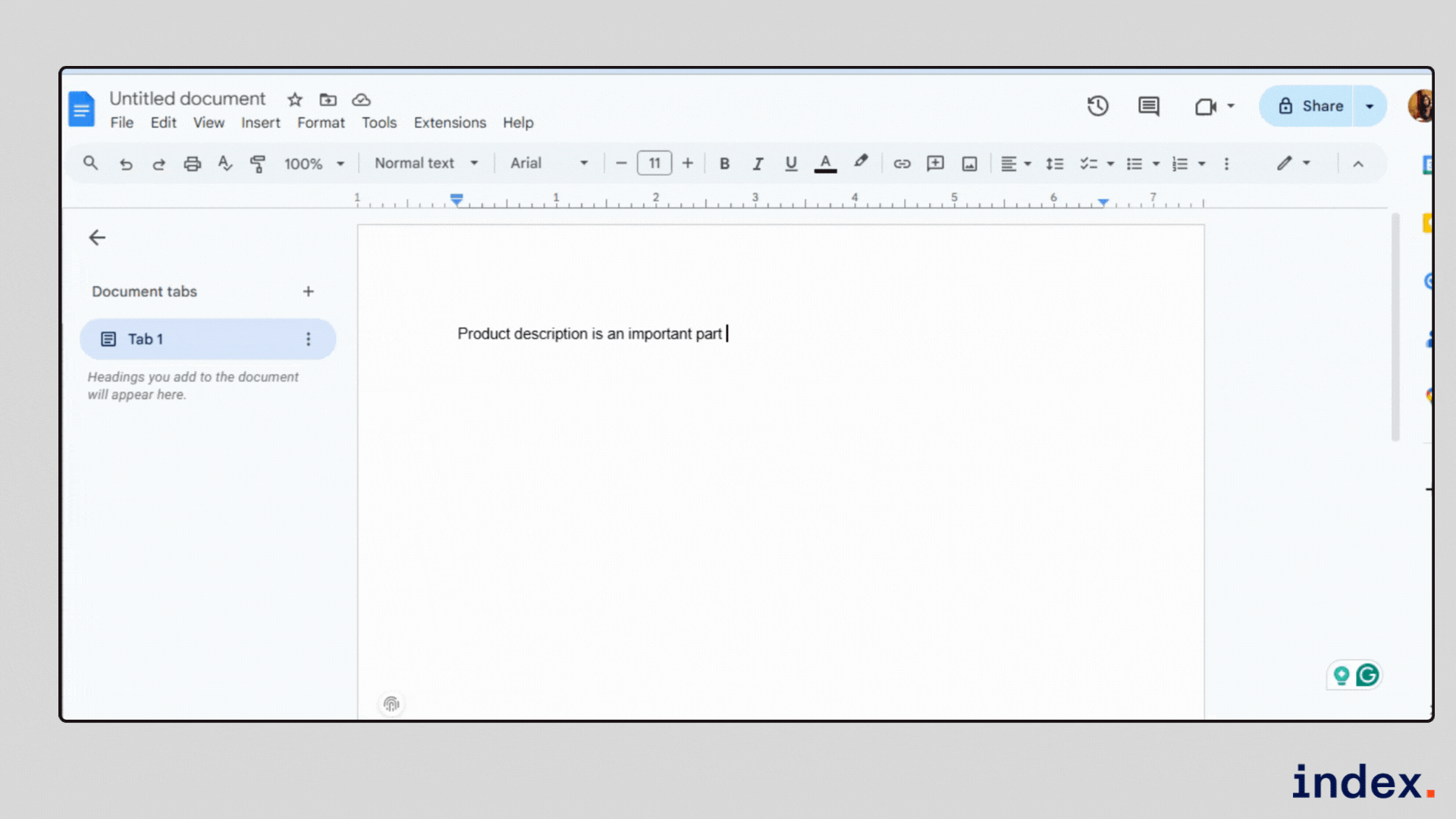The width and height of the screenshot is (1456, 819).
Task: Click the font size input field
Action: coord(654,164)
